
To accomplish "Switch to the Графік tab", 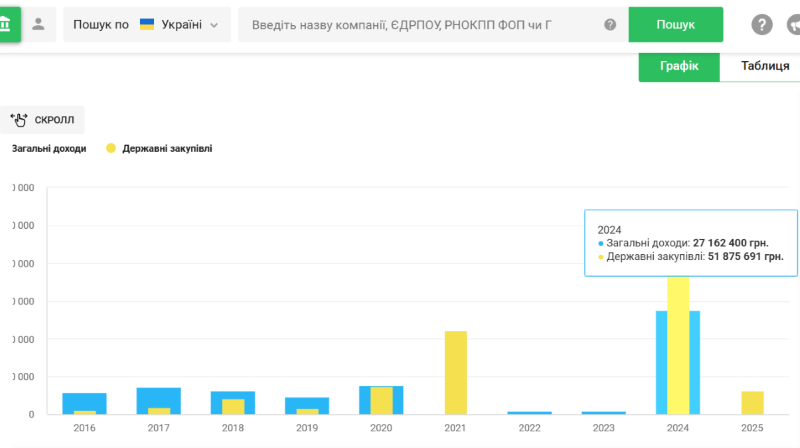I will 678,66.
